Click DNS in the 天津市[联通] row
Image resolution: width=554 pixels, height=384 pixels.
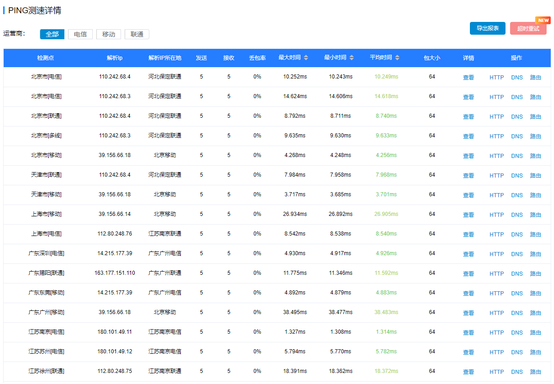click(517, 176)
